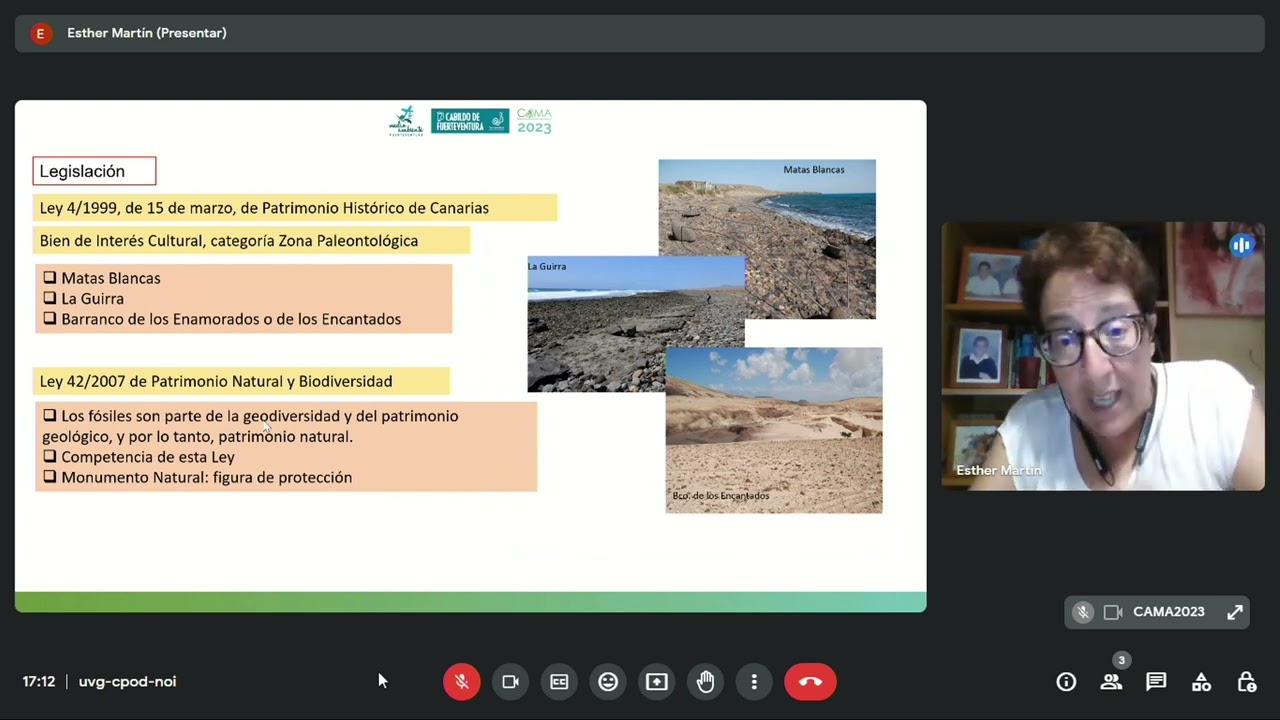Click the Matas Blancas beach photo
1280x720 pixels.
click(767, 239)
